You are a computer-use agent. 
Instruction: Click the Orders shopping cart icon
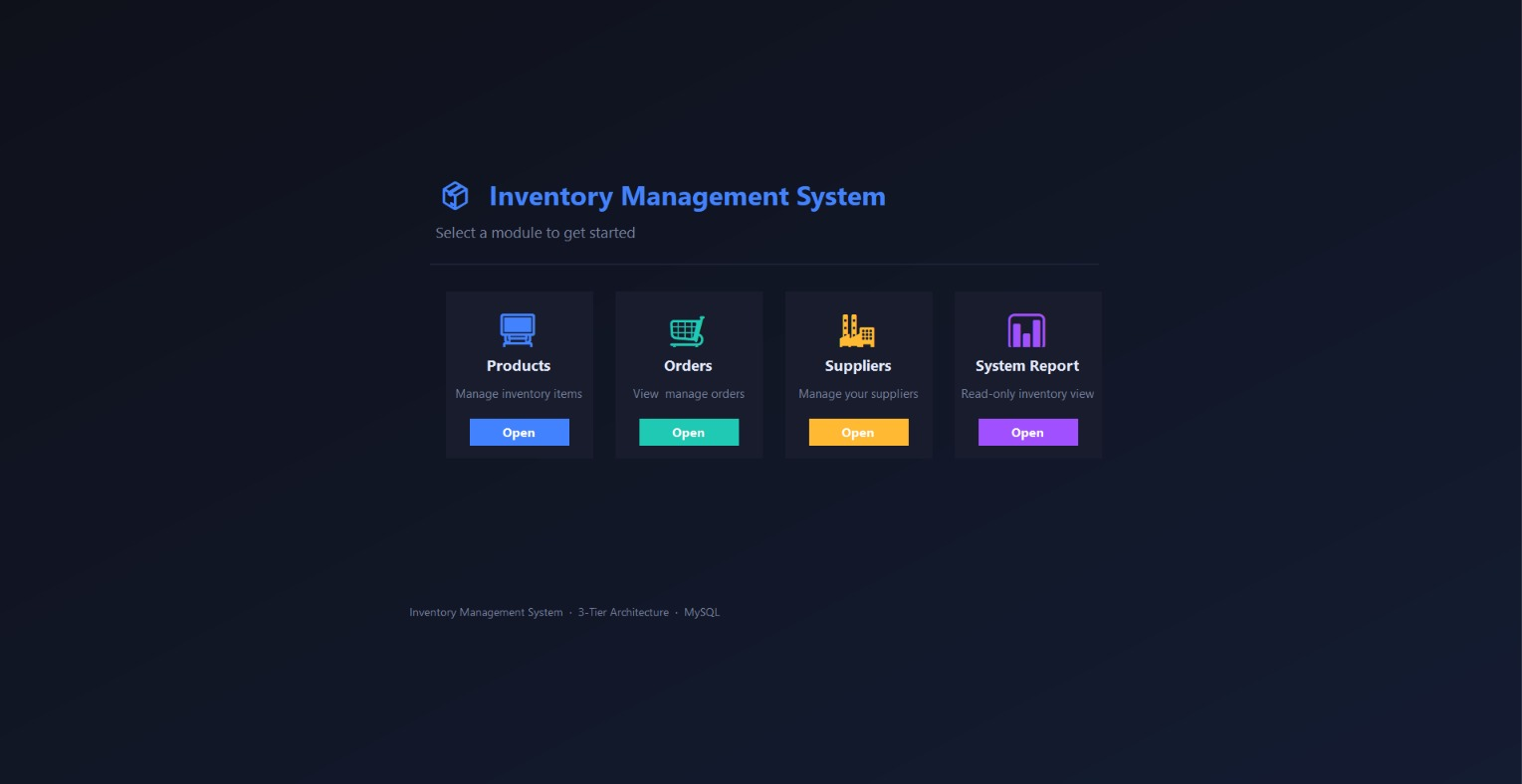pyautogui.click(x=688, y=330)
